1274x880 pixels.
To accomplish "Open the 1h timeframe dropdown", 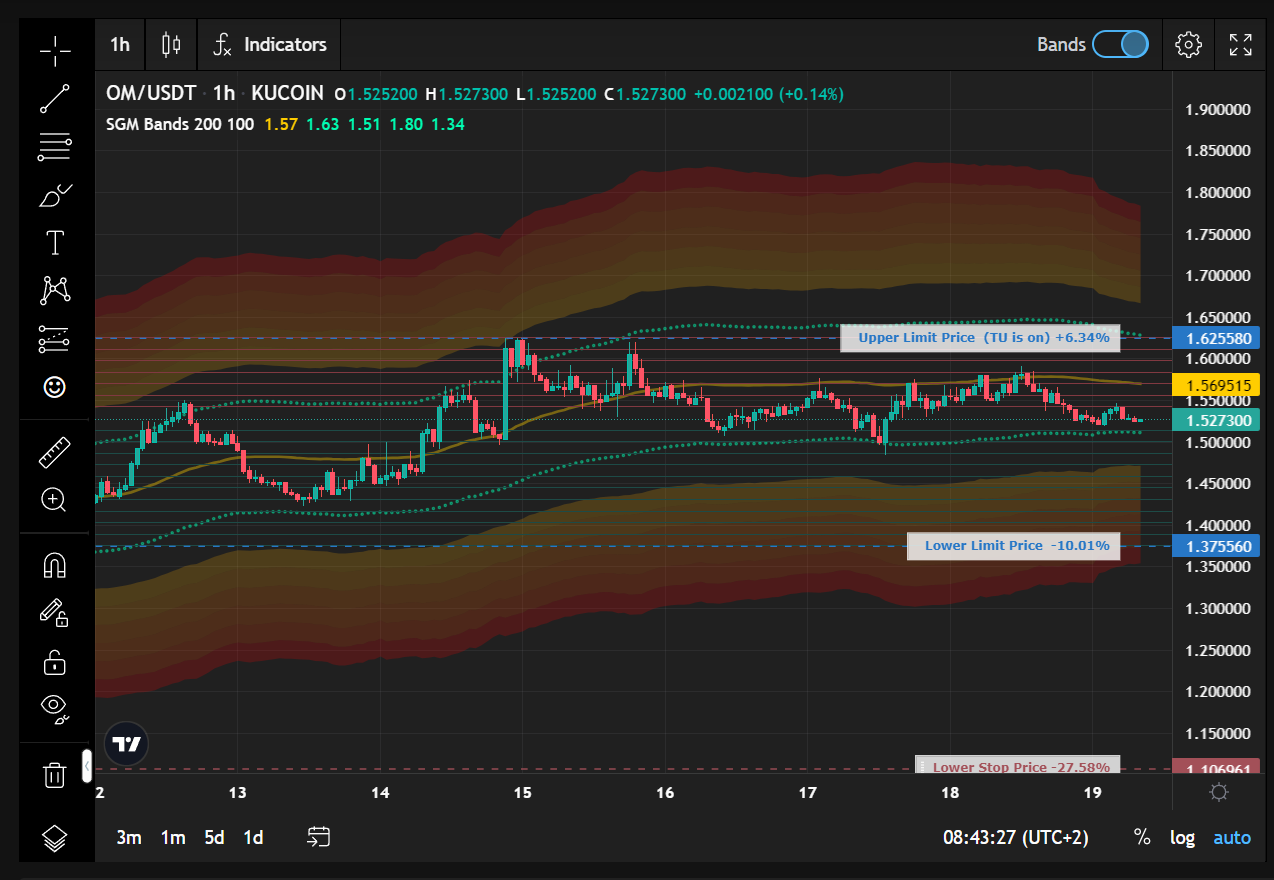I will (x=120, y=44).
